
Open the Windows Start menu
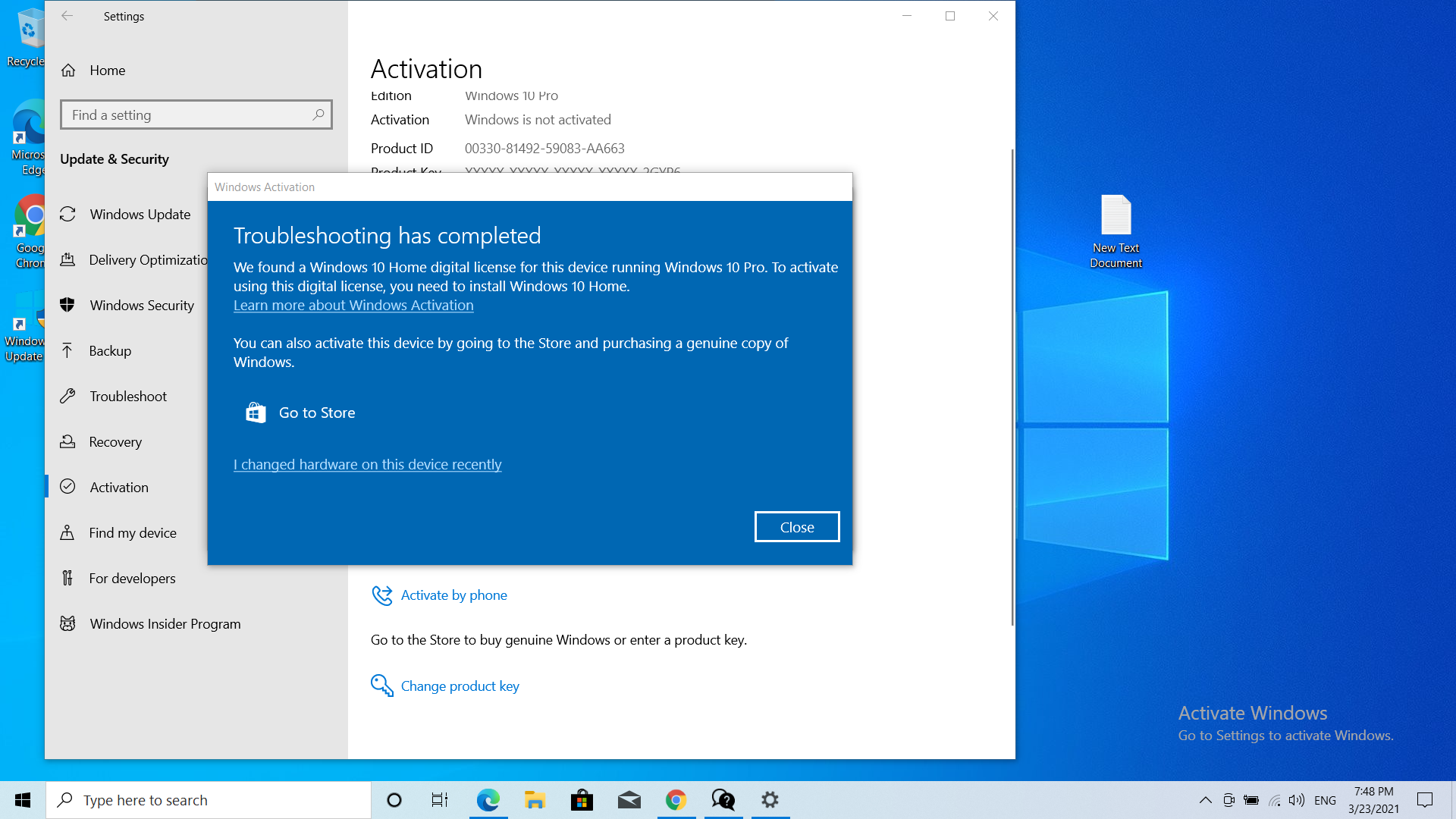23,800
